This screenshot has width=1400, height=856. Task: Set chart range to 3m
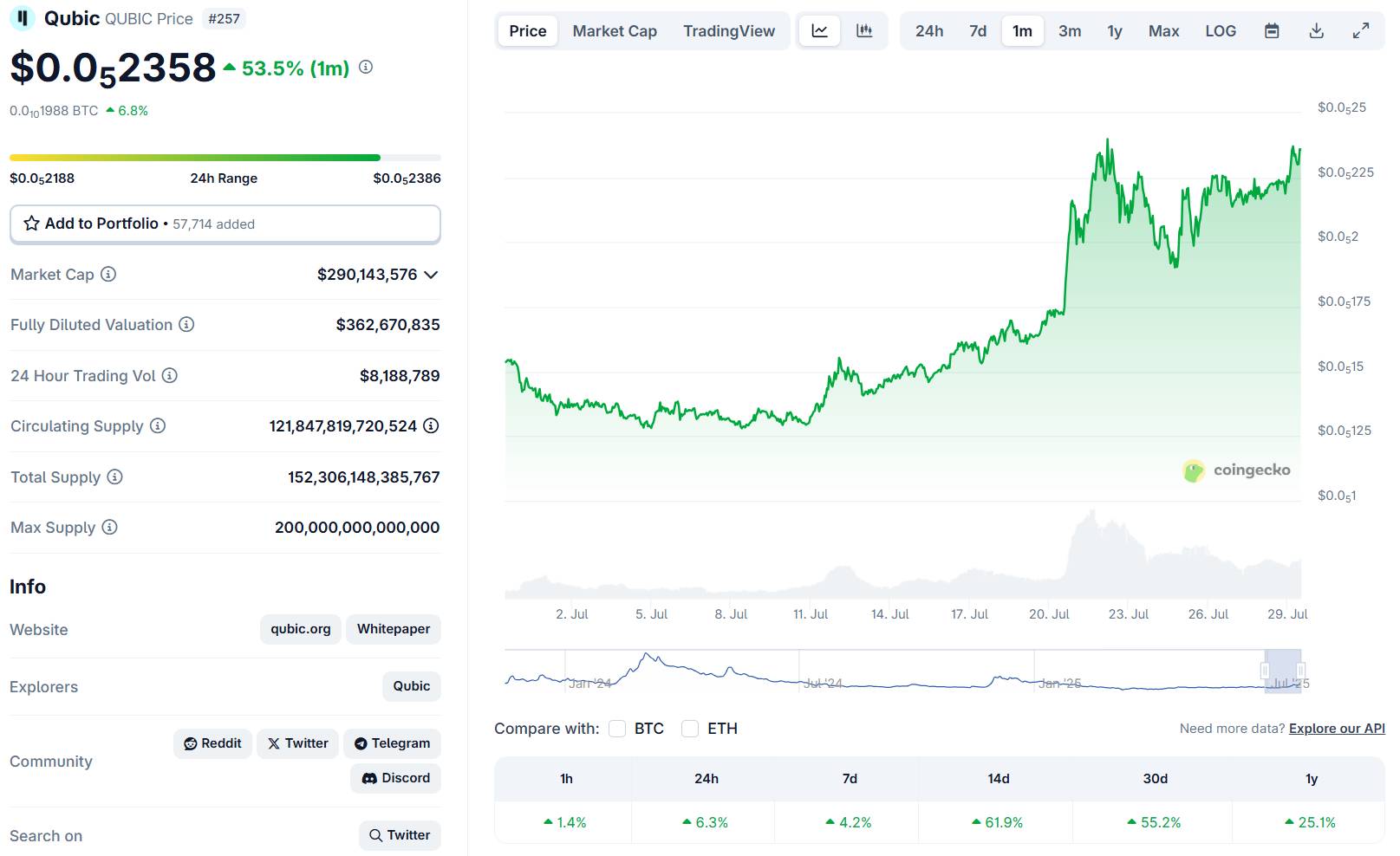pyautogui.click(x=1070, y=31)
